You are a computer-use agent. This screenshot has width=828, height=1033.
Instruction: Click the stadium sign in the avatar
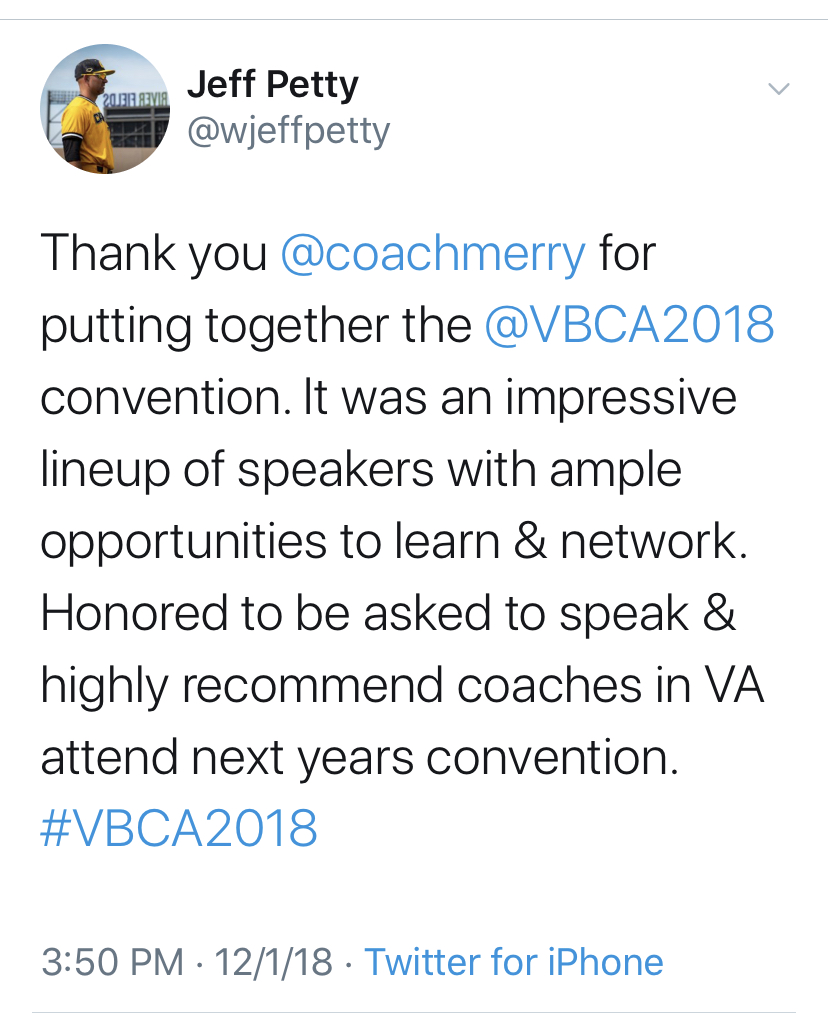(x=134, y=99)
